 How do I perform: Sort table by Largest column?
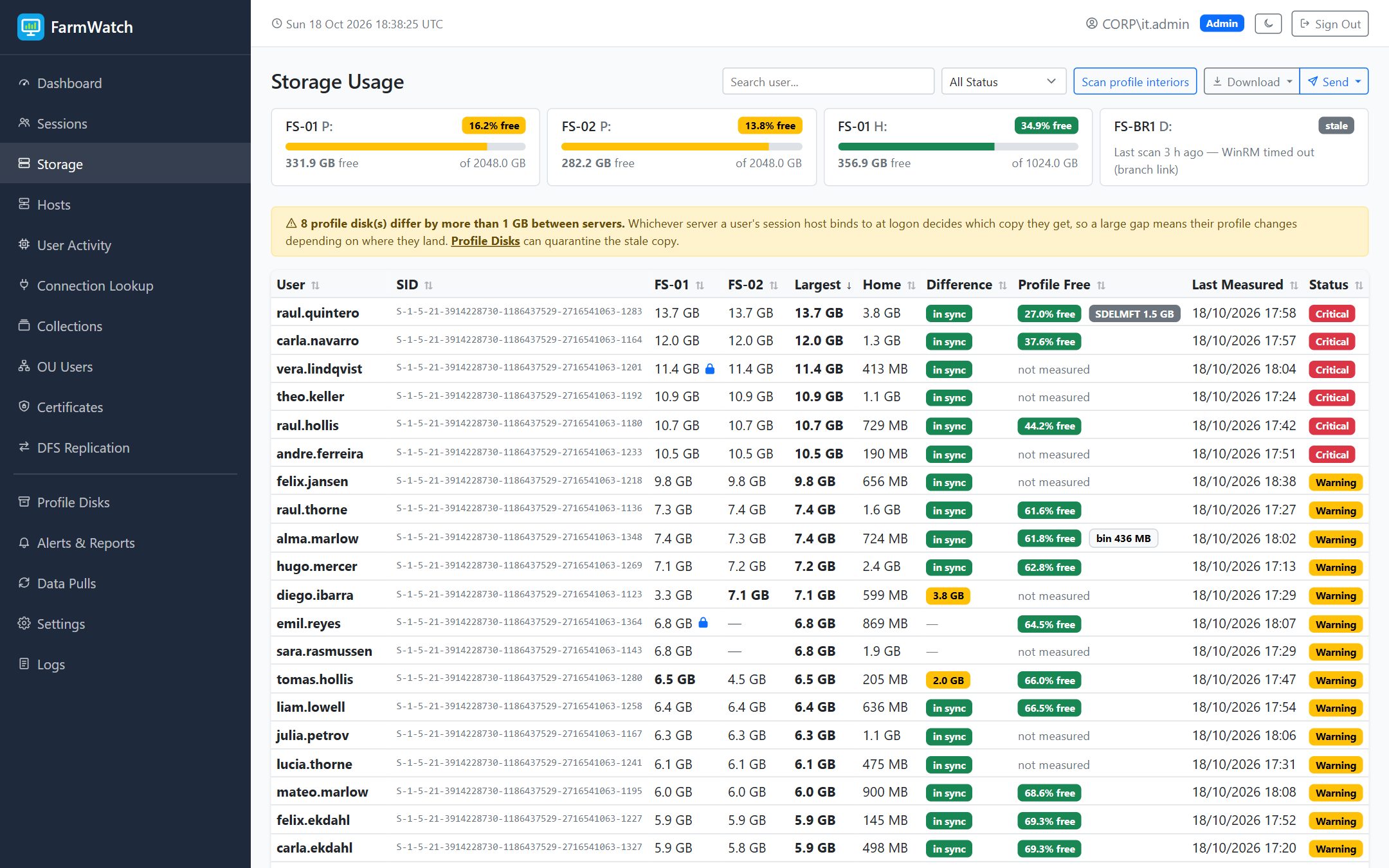pyautogui.click(x=823, y=285)
